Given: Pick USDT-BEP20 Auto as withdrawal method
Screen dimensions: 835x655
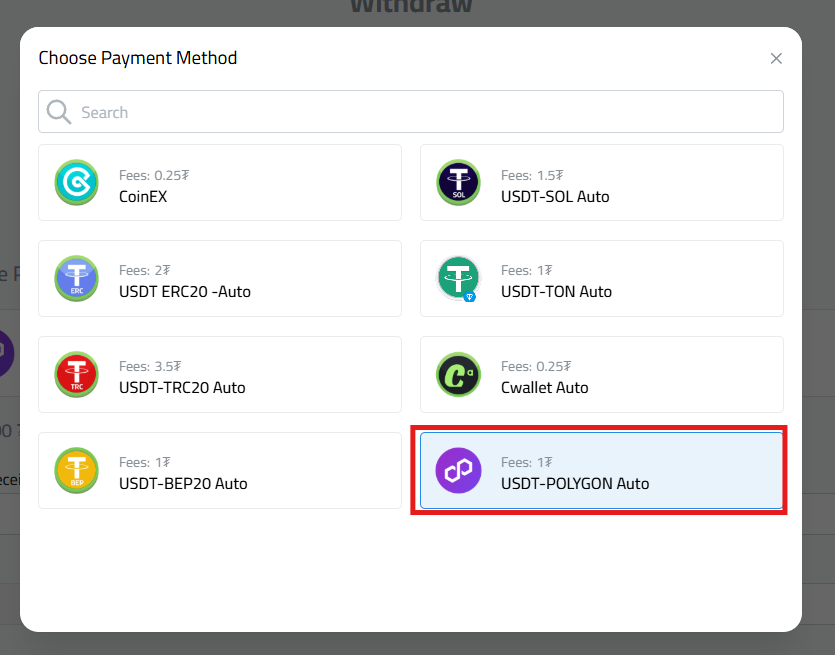Looking at the screenshot, I should point(220,470).
